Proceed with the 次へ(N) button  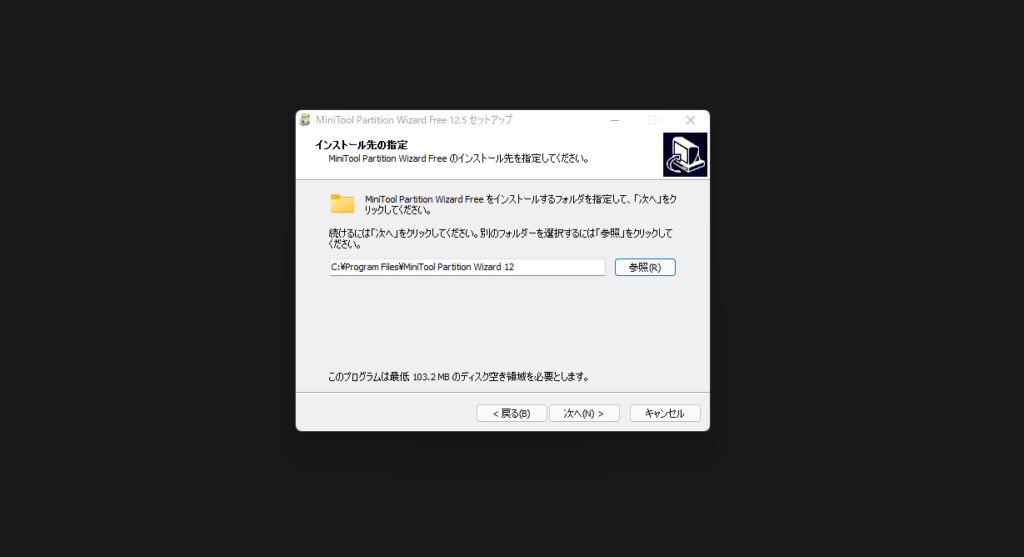tap(584, 413)
